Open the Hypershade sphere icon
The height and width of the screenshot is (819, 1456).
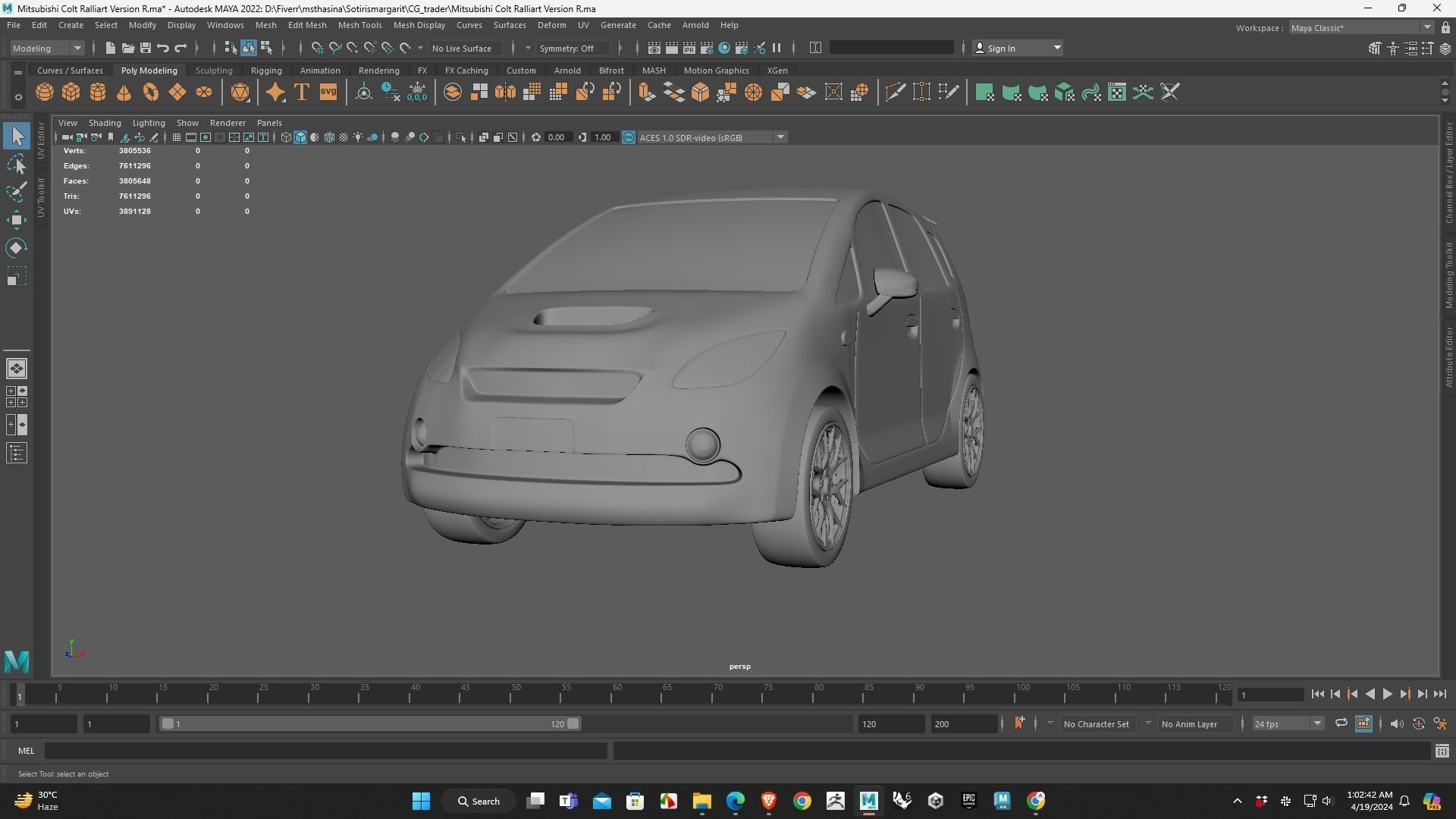tap(724, 48)
